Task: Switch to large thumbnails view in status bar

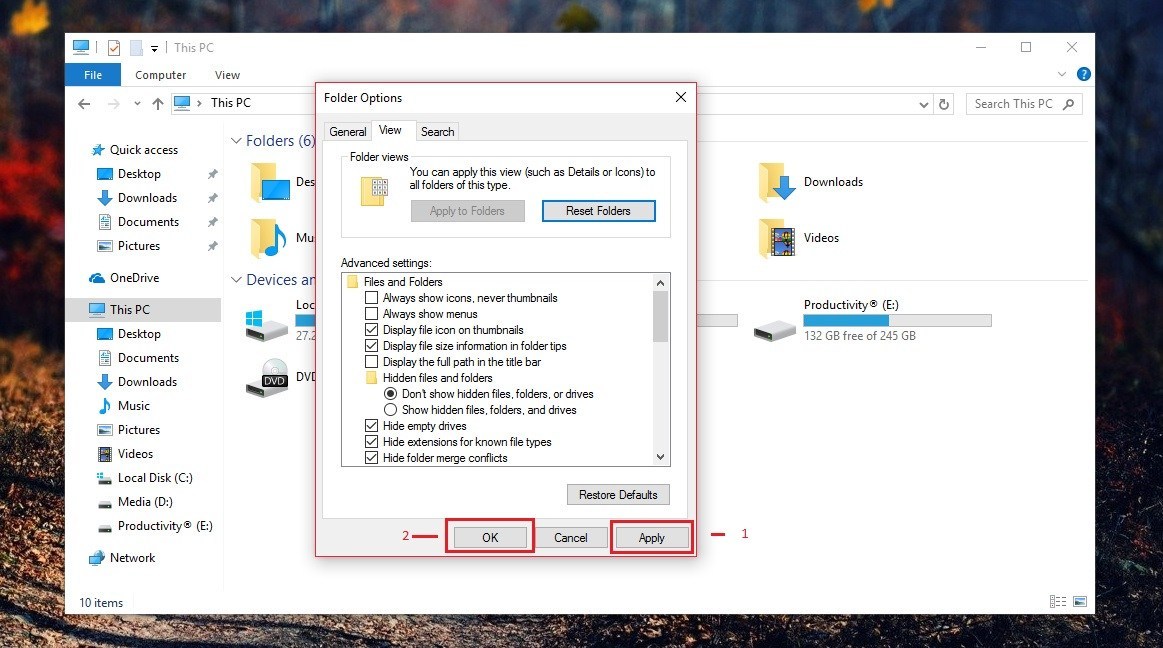Action: point(1080,601)
